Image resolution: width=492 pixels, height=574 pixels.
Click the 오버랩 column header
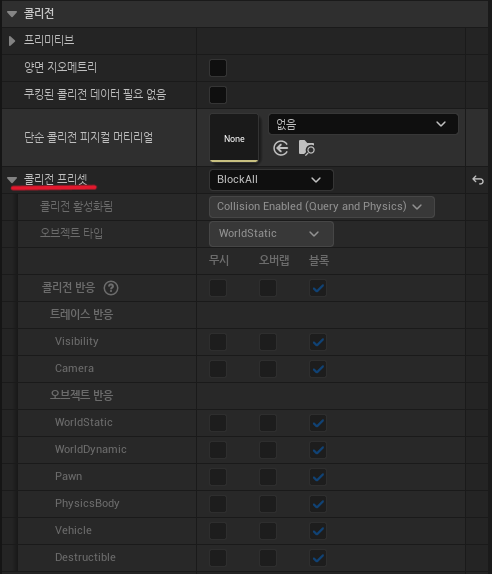274,260
